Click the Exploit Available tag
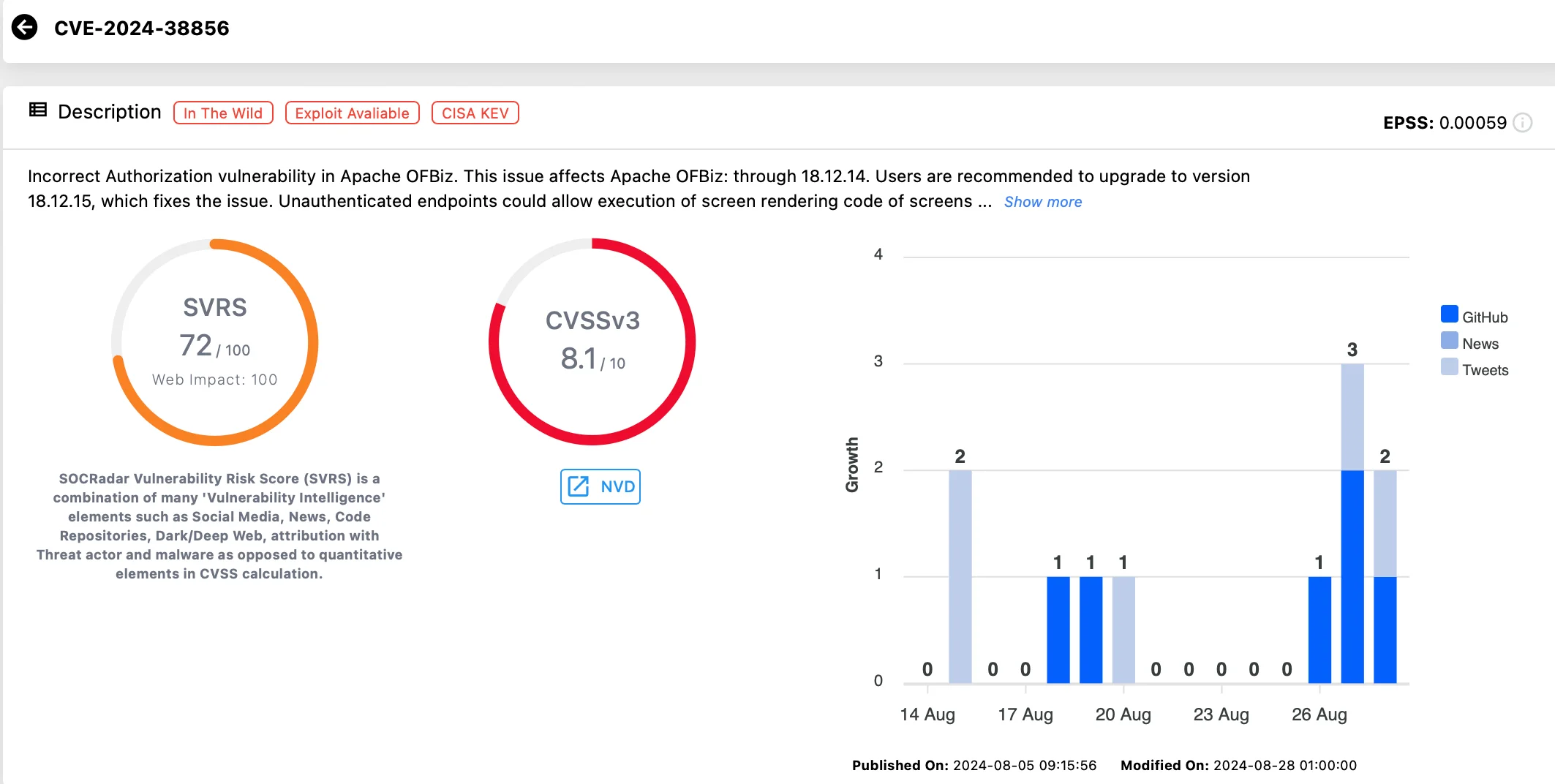Viewport: 1555px width, 784px height. pos(352,113)
